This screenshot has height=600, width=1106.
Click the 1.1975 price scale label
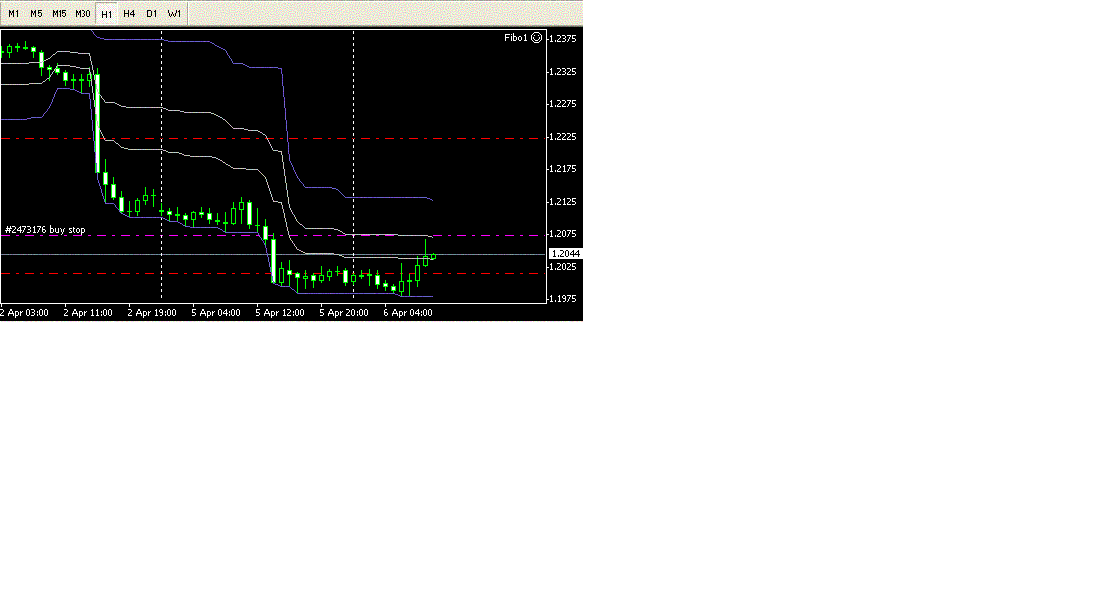(x=563, y=299)
